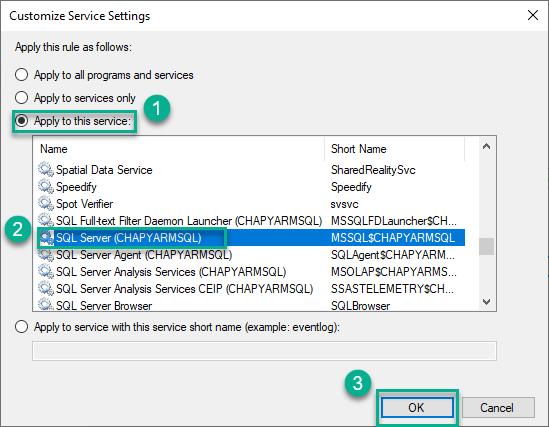Select SQL Server Analysis Services (CHAPYARMSQL) name

click(171, 272)
